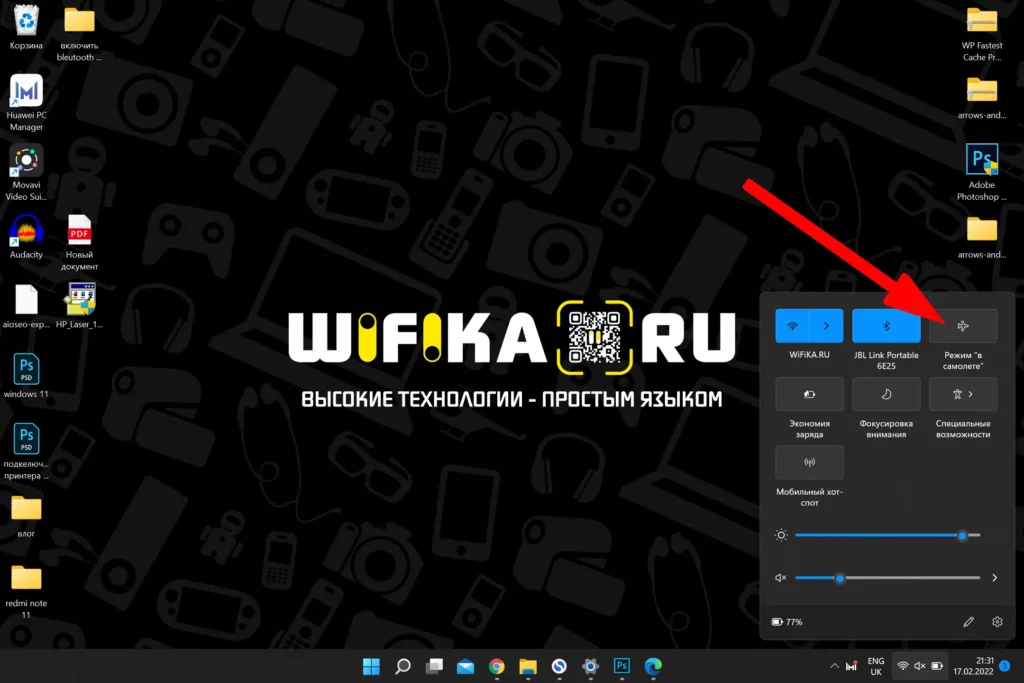Show hidden tray icons chevron
1024x683 pixels.
[834, 666]
